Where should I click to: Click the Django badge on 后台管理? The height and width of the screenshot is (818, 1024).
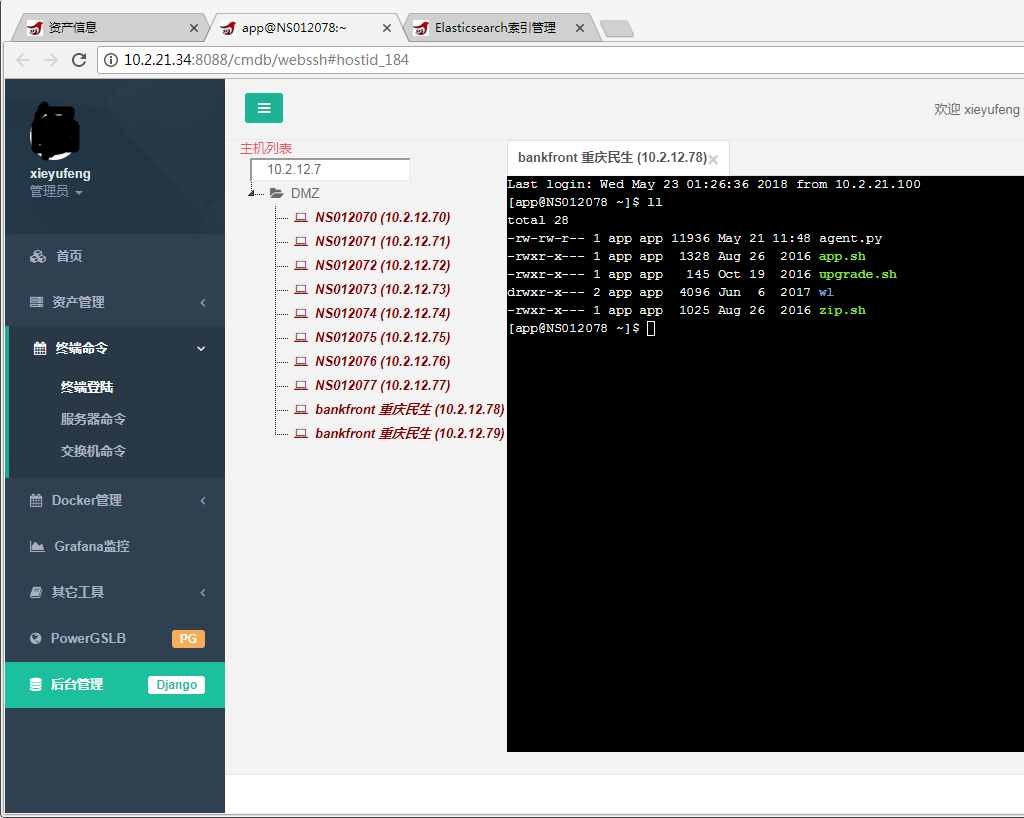click(176, 685)
